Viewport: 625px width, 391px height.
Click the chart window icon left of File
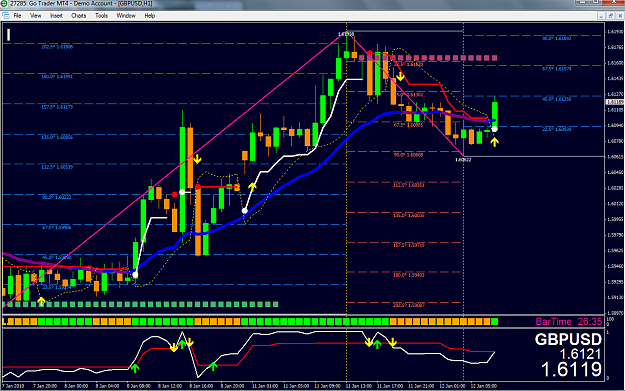(x=6, y=16)
